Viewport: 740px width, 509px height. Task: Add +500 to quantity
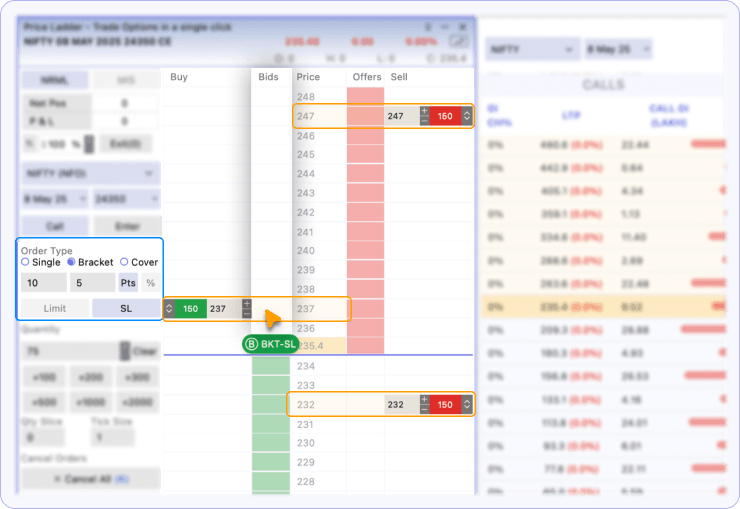pyautogui.click(x=44, y=402)
